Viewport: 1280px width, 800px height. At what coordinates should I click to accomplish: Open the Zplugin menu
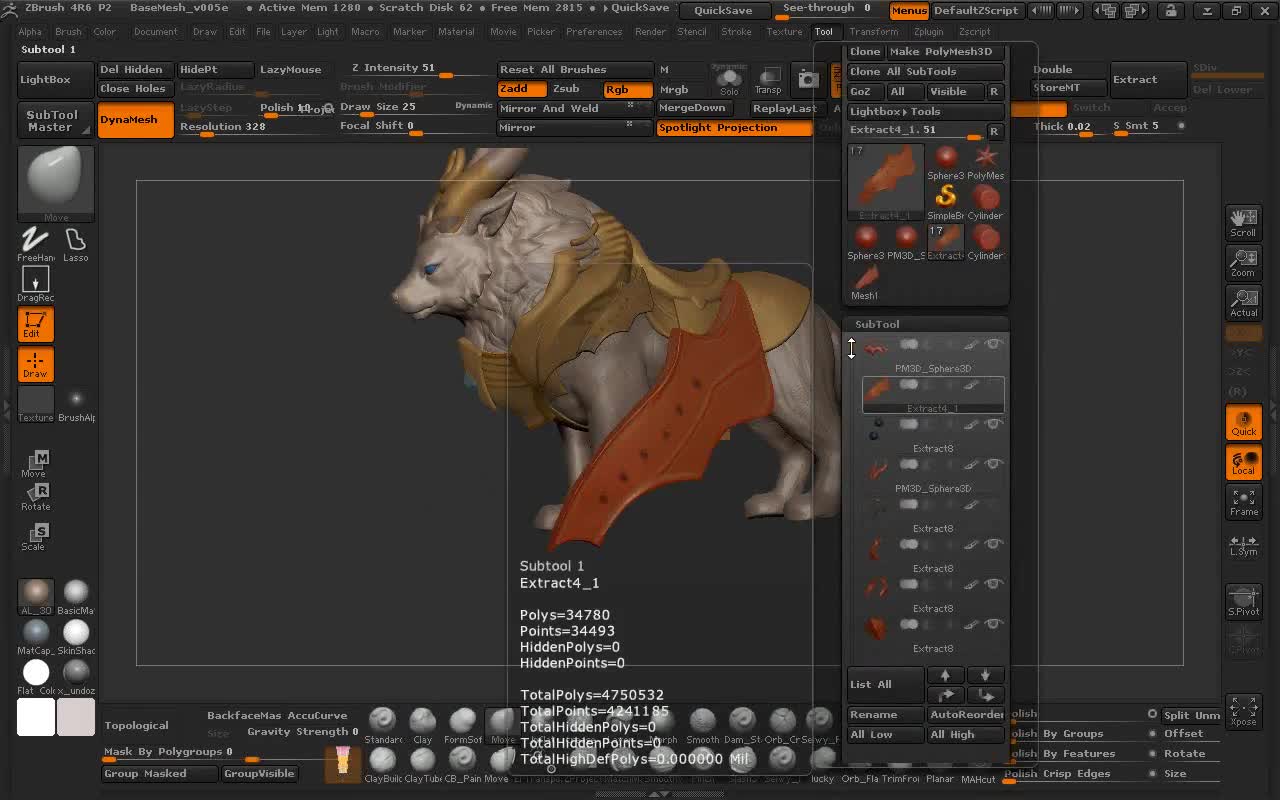(928, 31)
